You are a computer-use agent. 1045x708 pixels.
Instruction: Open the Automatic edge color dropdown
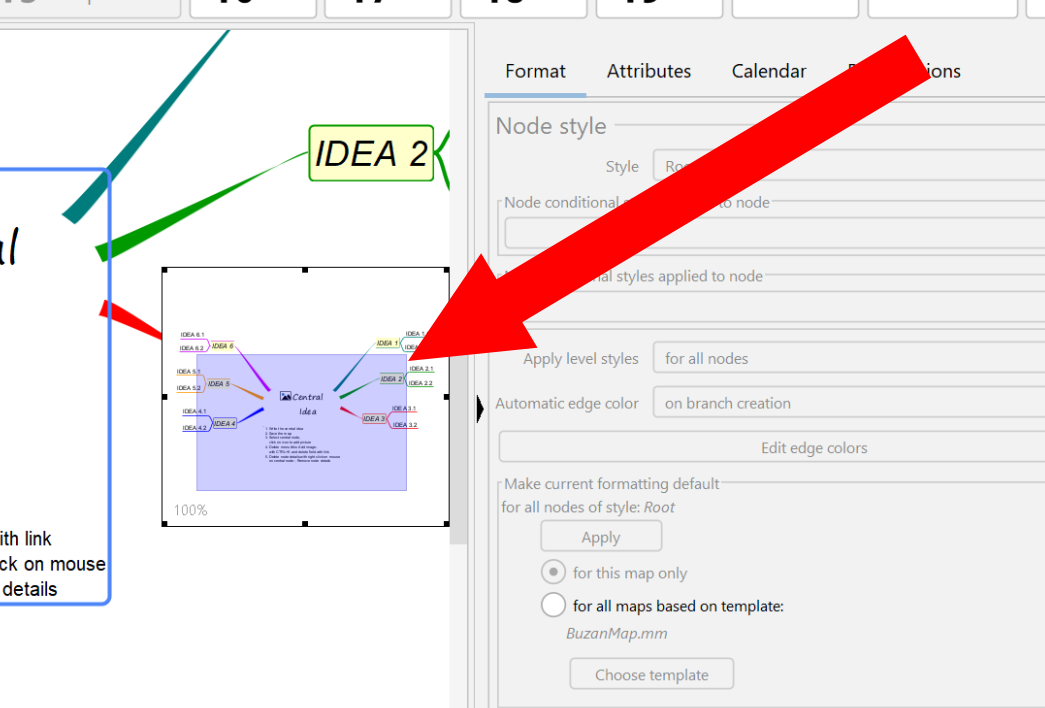click(848, 403)
